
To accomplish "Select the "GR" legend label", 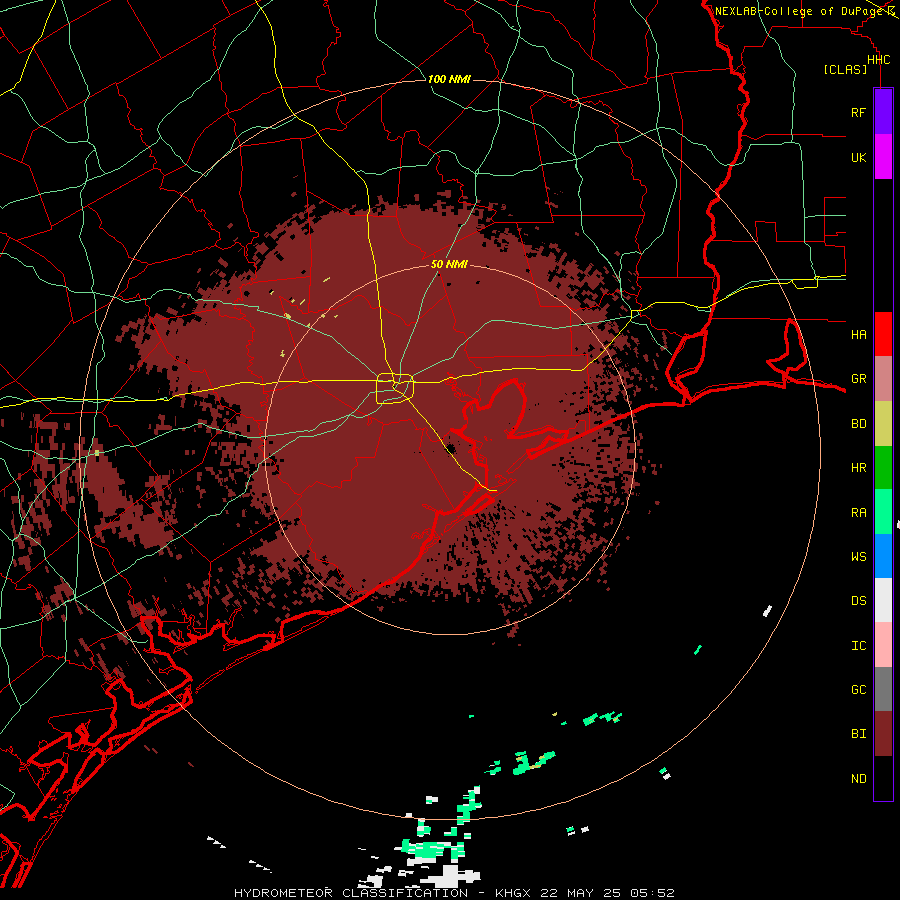I will 858,379.
